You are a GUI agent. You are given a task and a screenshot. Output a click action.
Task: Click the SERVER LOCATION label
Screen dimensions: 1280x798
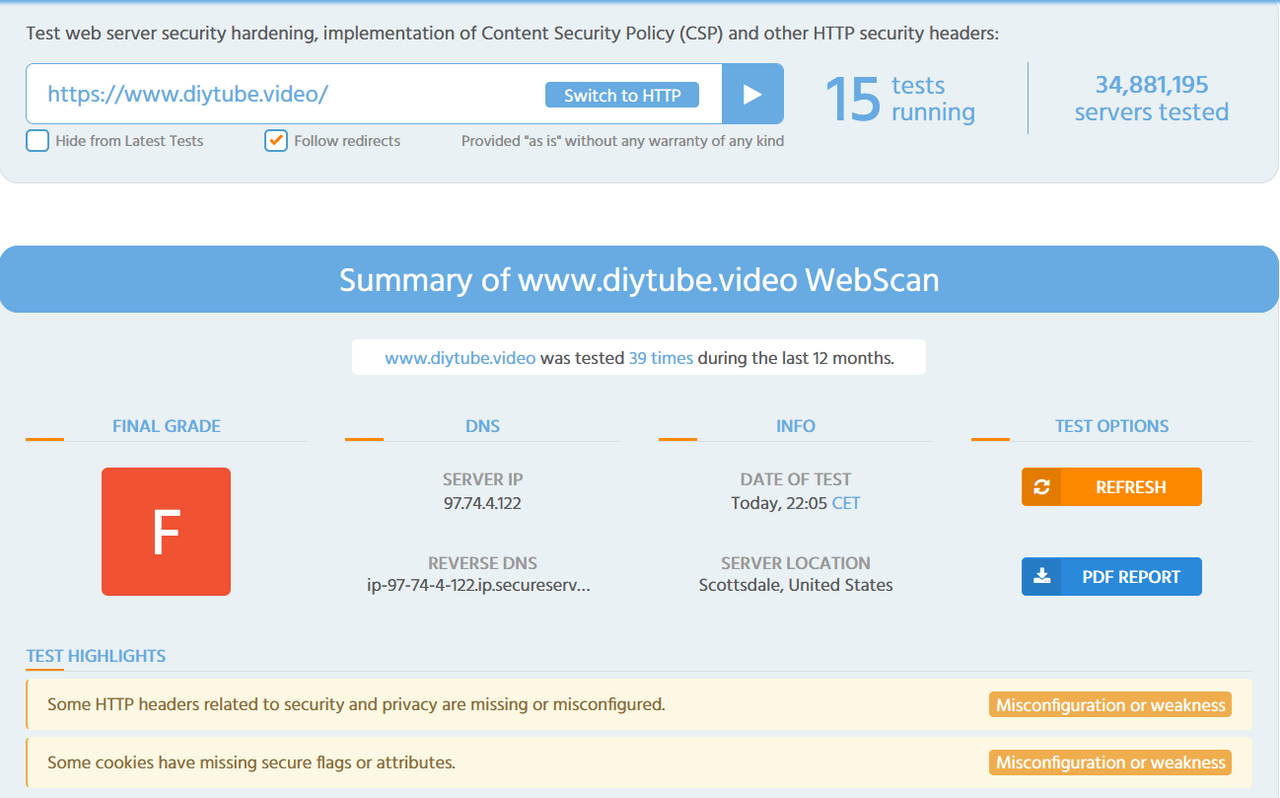(x=796, y=563)
